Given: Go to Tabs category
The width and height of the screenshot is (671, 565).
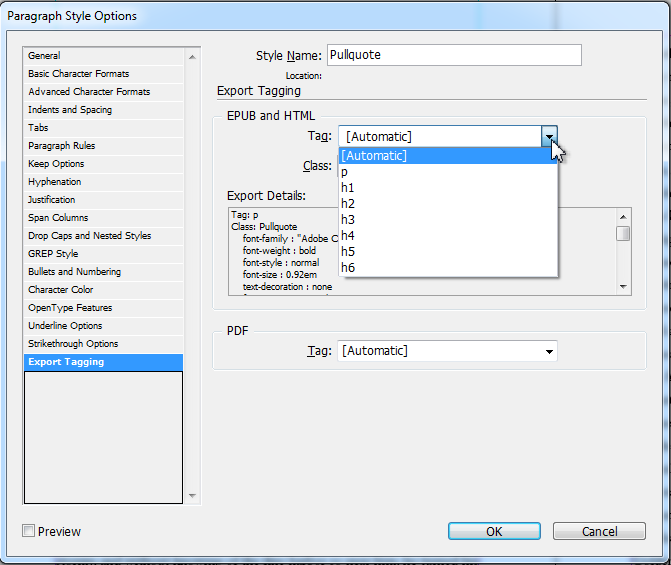Looking at the screenshot, I should [x=104, y=128].
